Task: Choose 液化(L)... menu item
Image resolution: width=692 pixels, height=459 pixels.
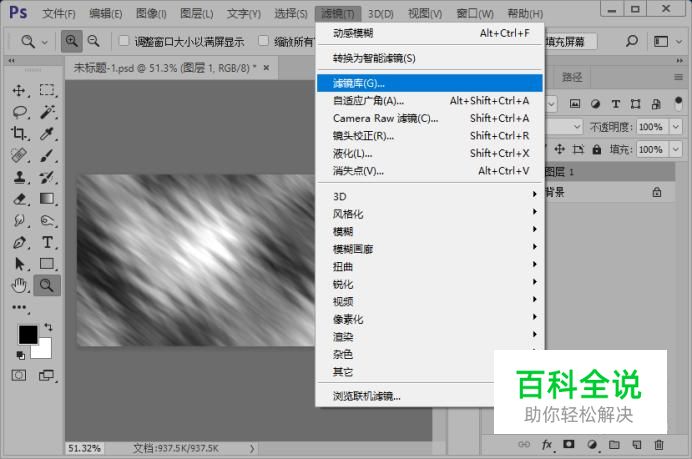Action: coord(430,153)
